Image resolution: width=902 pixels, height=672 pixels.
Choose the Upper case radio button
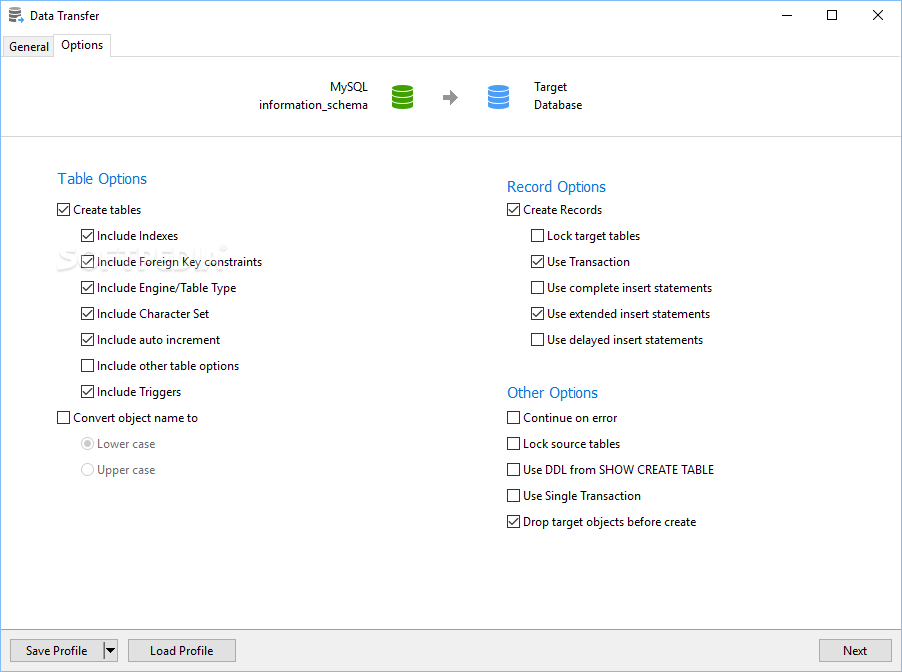[87, 469]
